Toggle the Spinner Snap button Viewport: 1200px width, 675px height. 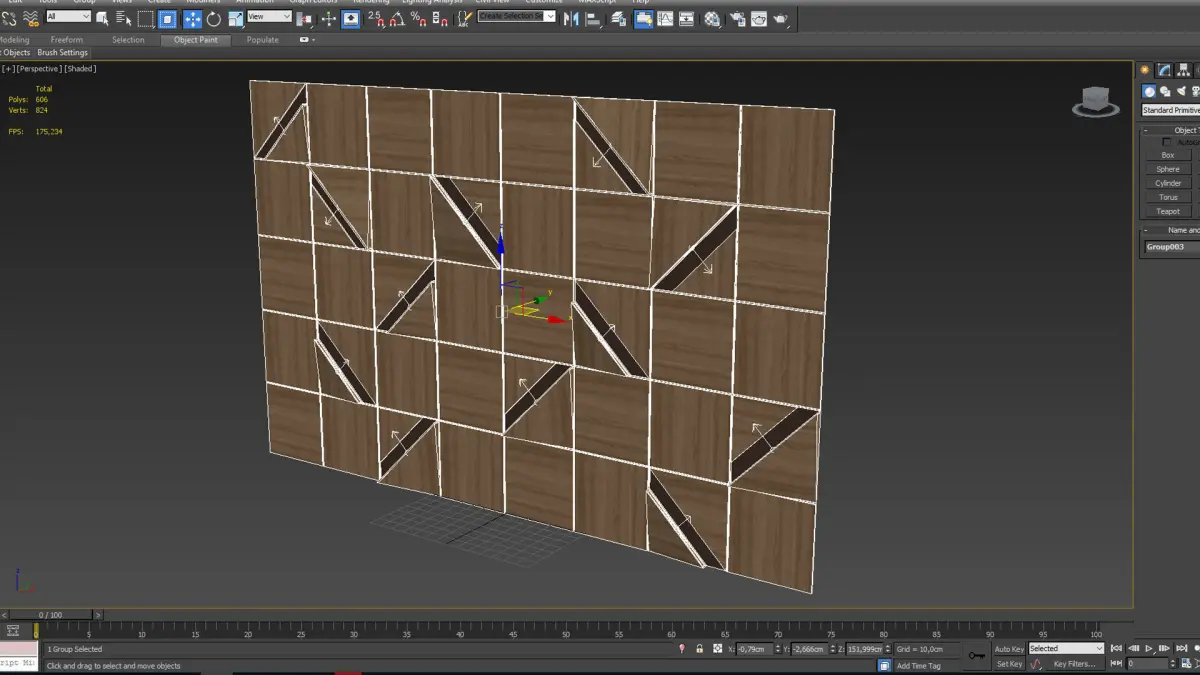[x=442, y=18]
